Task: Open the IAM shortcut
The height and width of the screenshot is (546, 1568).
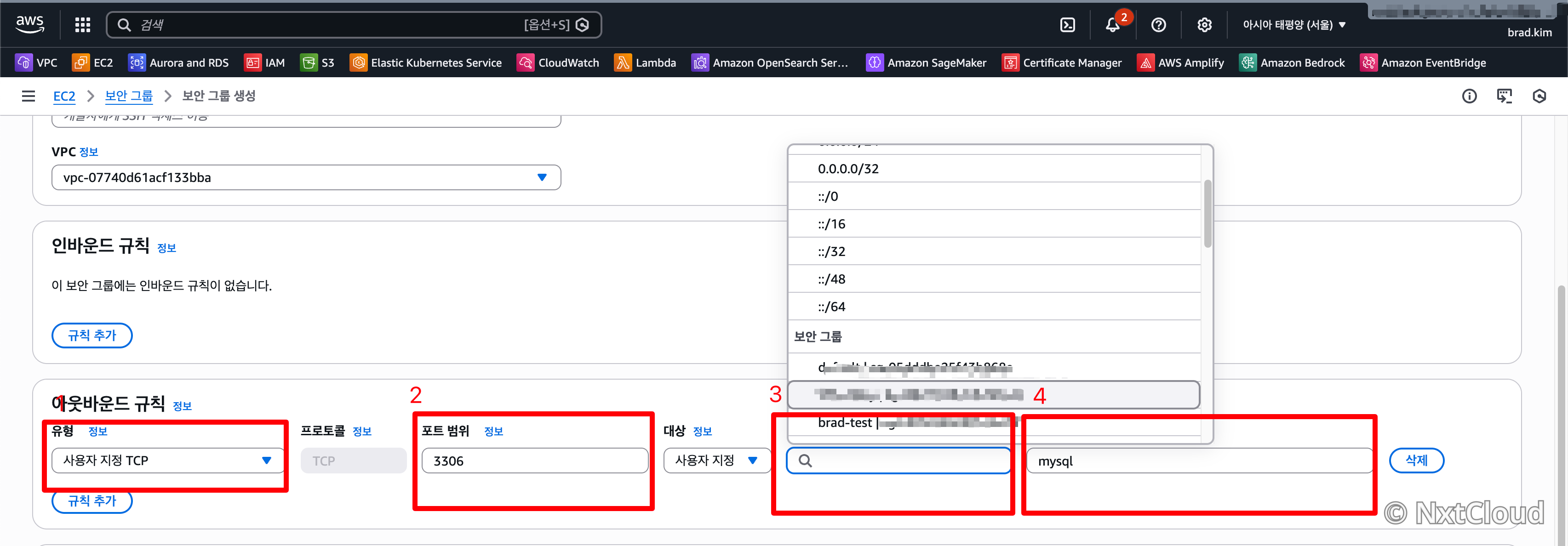Action: (264, 62)
